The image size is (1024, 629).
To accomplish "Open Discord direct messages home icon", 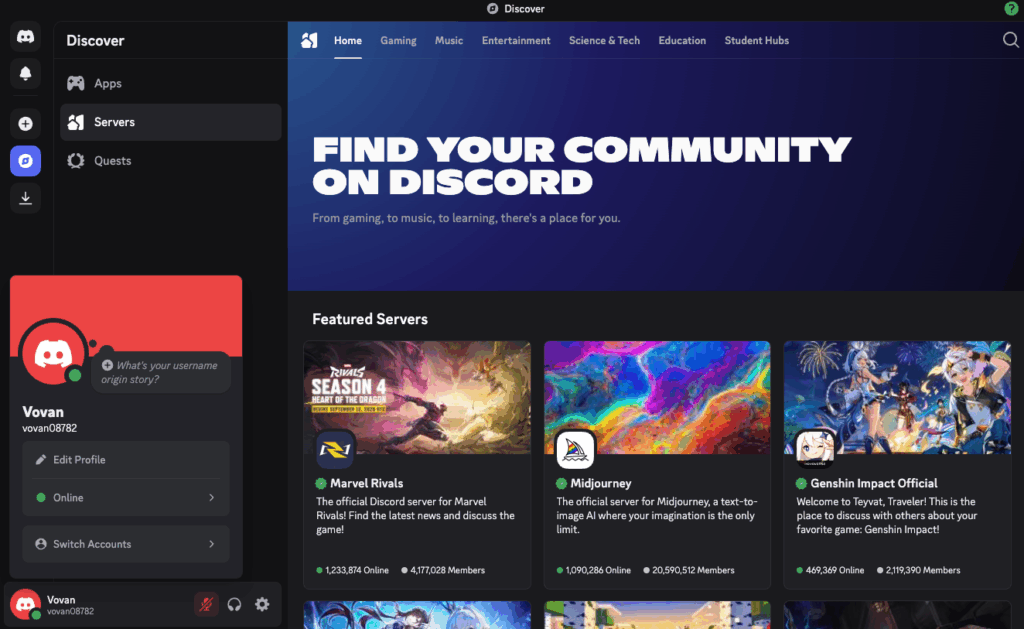I will (25, 36).
